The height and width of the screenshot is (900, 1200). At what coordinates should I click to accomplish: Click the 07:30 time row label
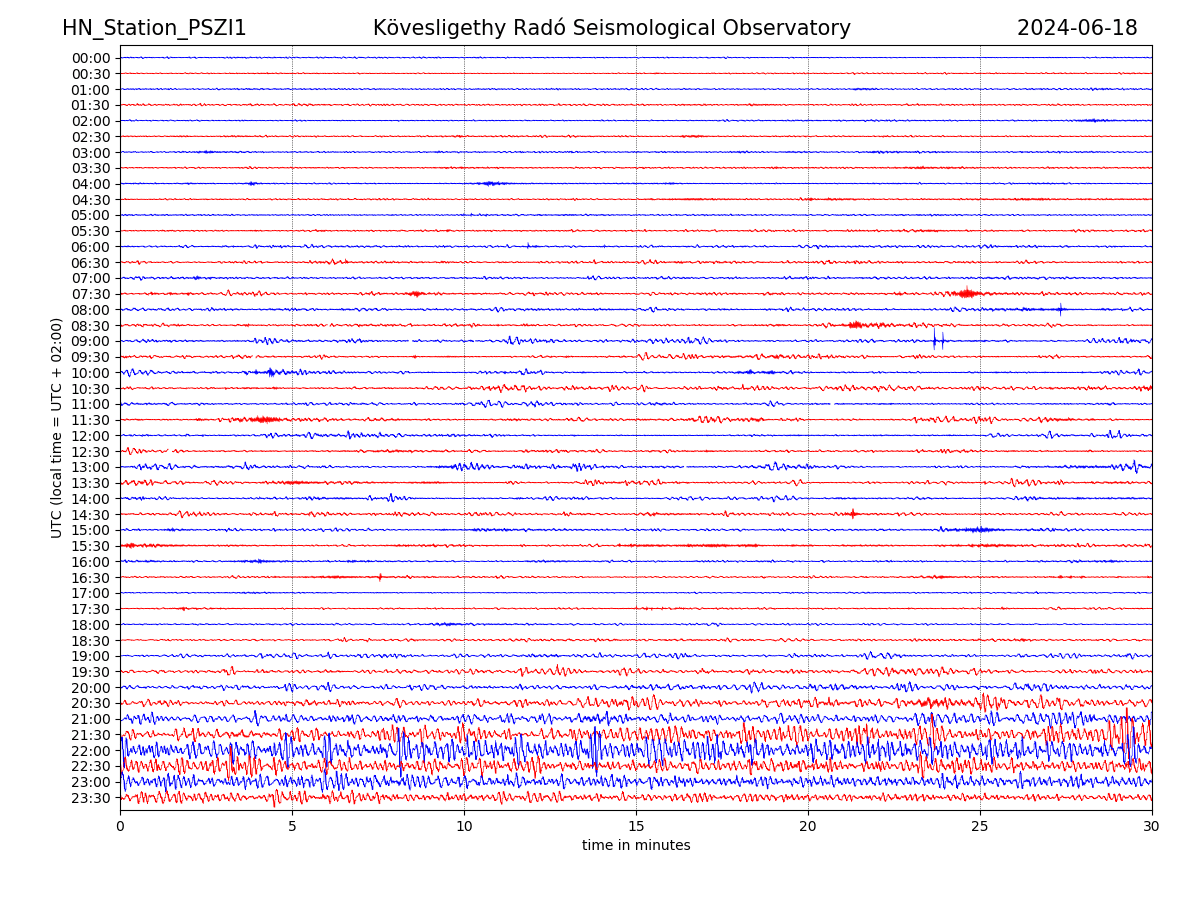[90, 294]
